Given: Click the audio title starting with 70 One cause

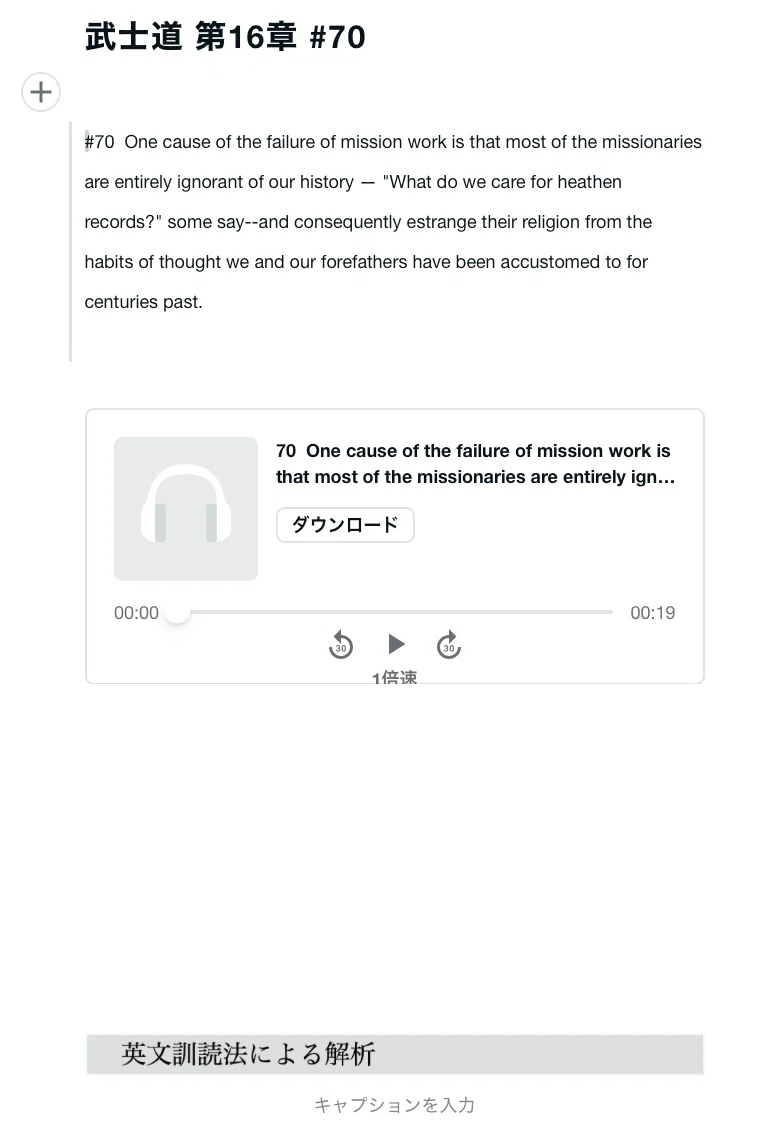Looking at the screenshot, I should tap(475, 464).
